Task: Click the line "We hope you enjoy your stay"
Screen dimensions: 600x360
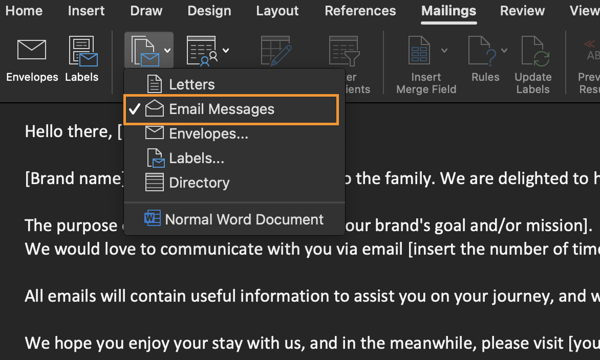Action: (x=312, y=343)
